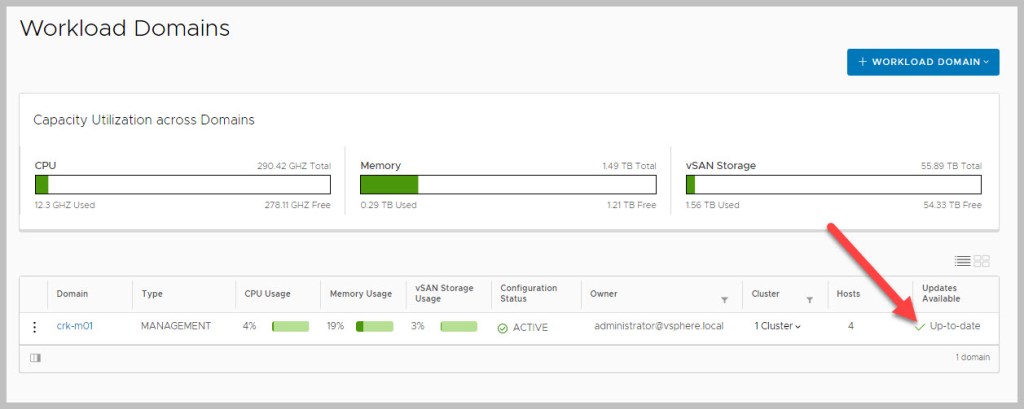This screenshot has width=1024, height=409.
Task: Open the row actions menu for crk-m01
Action: [35, 327]
